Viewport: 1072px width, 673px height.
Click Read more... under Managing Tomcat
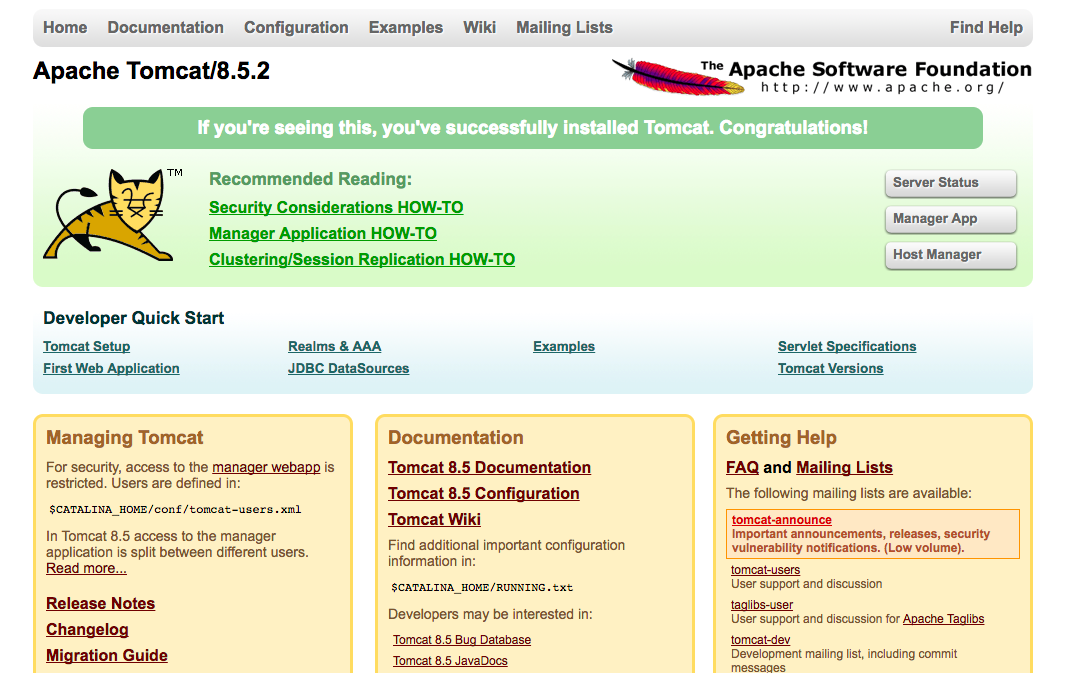86,568
